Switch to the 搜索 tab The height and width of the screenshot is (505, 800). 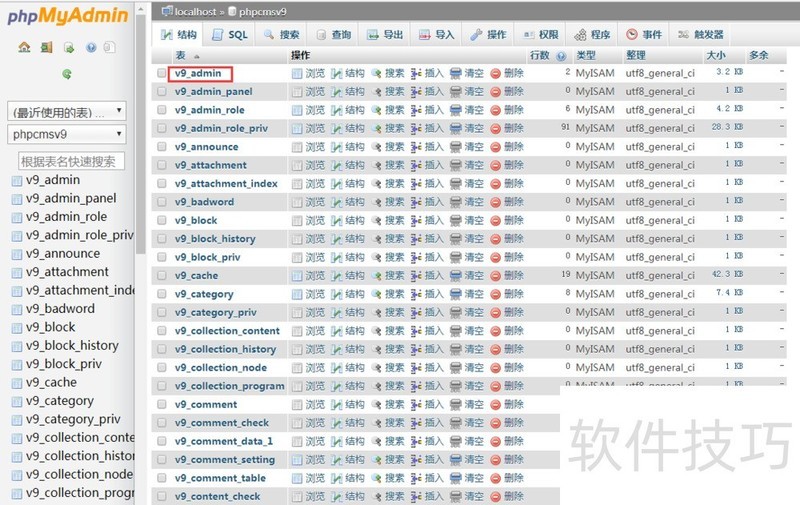(x=282, y=35)
